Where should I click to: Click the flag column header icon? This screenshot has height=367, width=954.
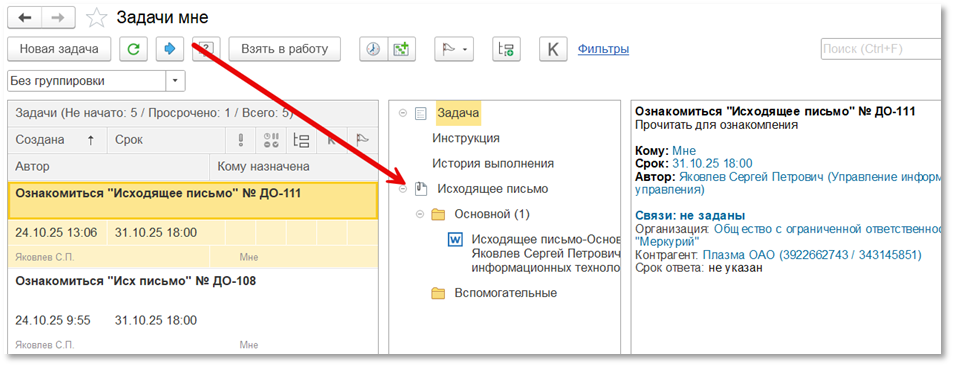pos(363,140)
